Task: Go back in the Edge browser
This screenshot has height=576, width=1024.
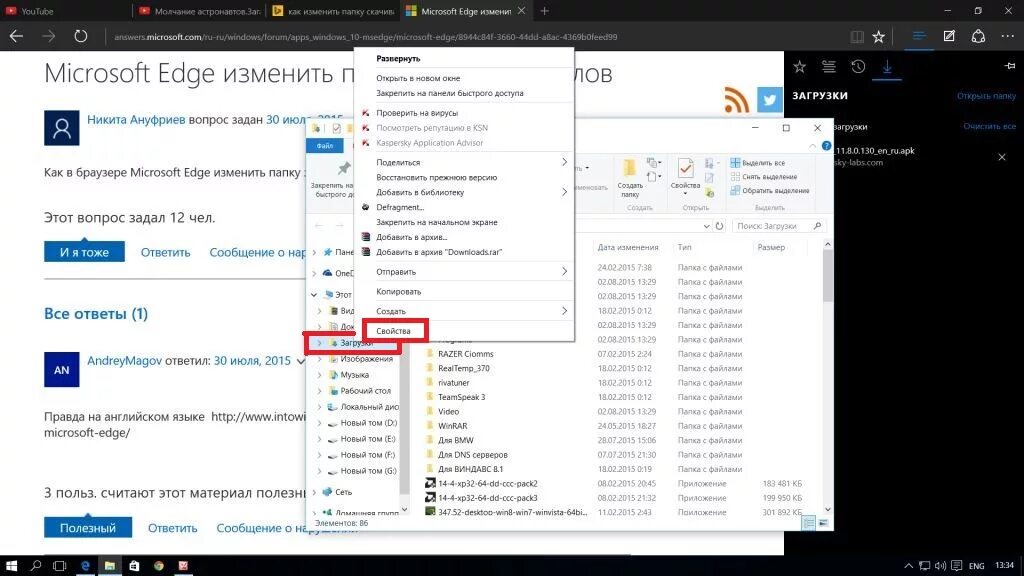Action: click(16, 37)
